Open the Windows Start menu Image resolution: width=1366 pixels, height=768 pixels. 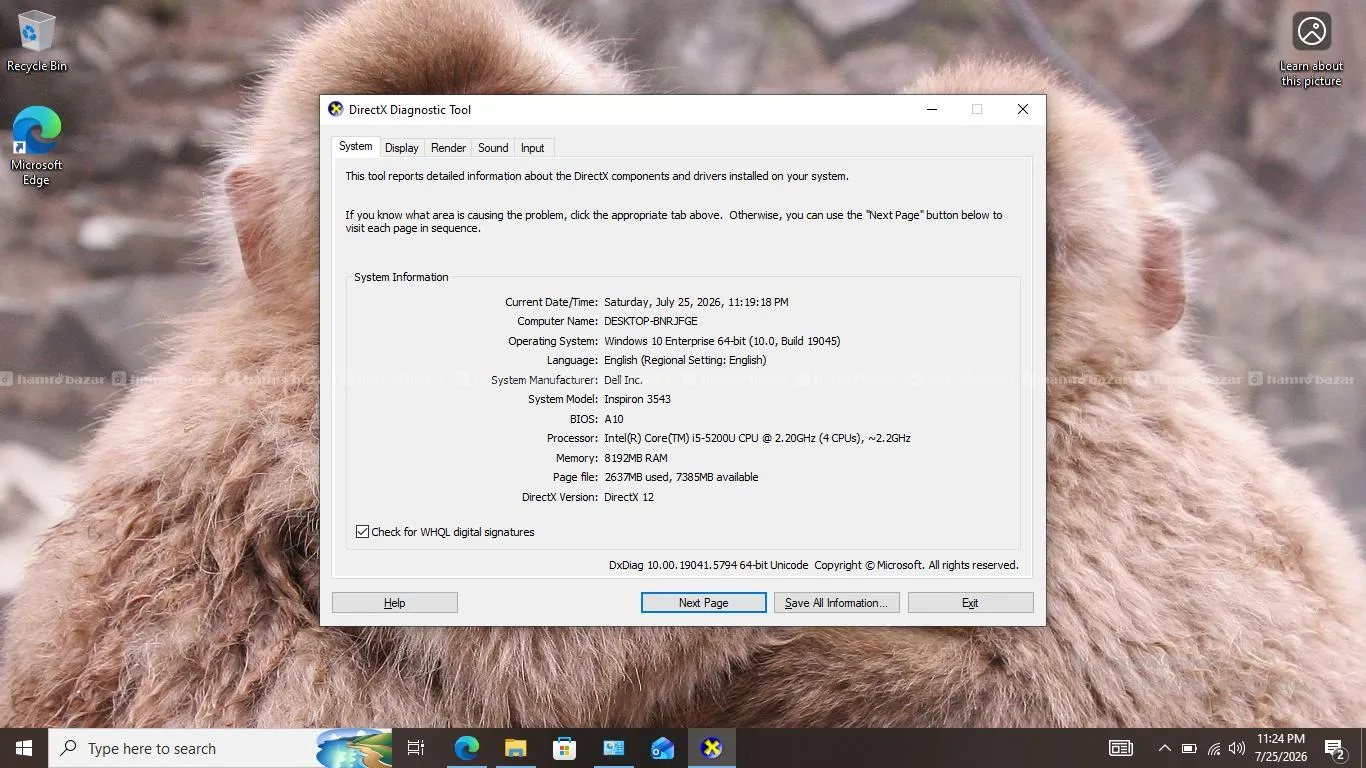[24, 748]
